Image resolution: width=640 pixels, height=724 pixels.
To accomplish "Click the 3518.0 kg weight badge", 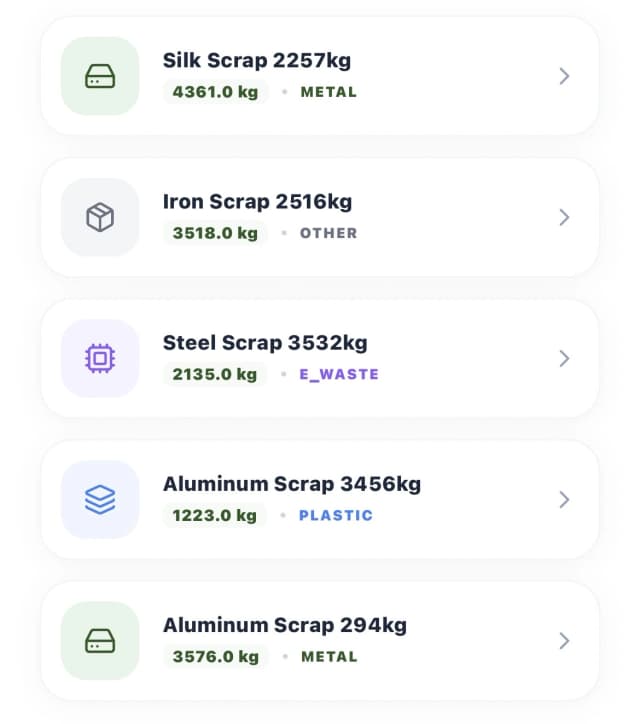I will point(215,233).
